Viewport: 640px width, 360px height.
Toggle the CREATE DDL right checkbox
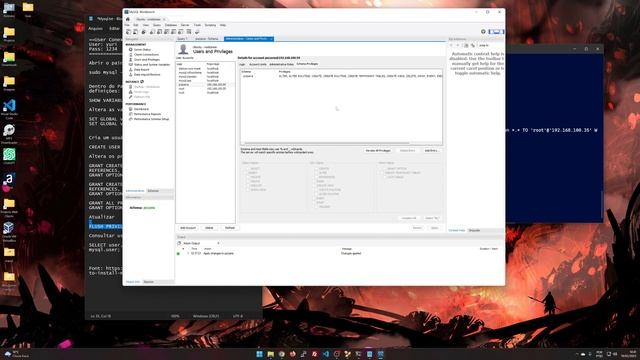[x=316, y=168]
